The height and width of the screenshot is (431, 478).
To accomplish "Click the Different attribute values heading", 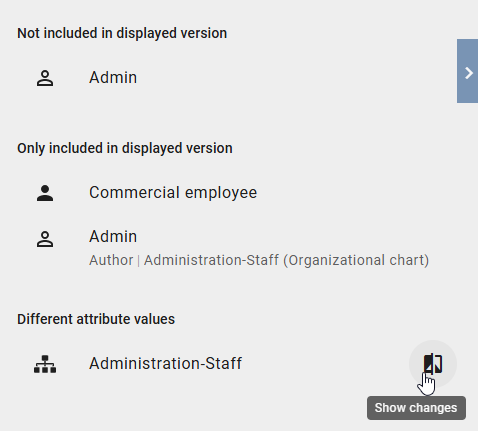I will click(96, 319).
